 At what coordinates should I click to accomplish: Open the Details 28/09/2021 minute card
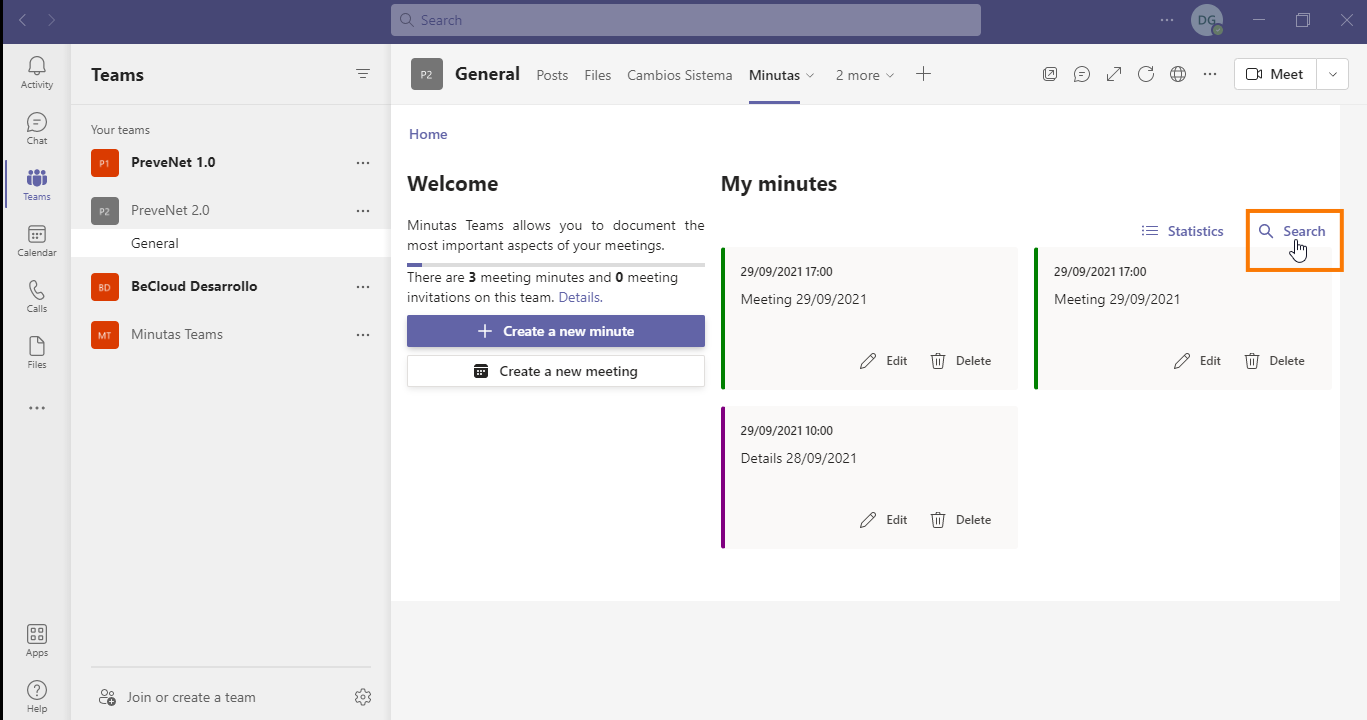[869, 478]
